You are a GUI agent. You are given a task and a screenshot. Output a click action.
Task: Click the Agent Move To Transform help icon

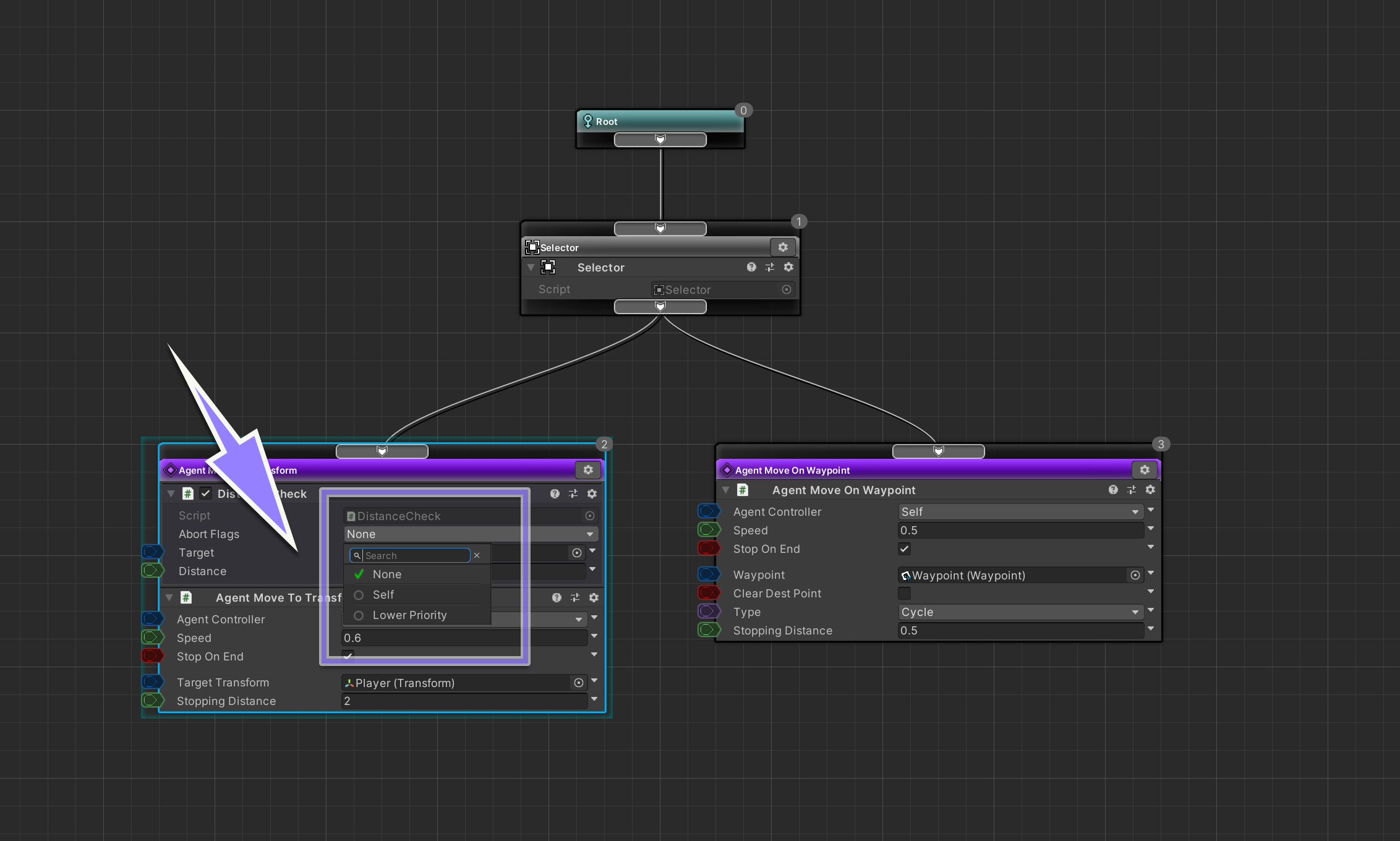[x=557, y=597]
